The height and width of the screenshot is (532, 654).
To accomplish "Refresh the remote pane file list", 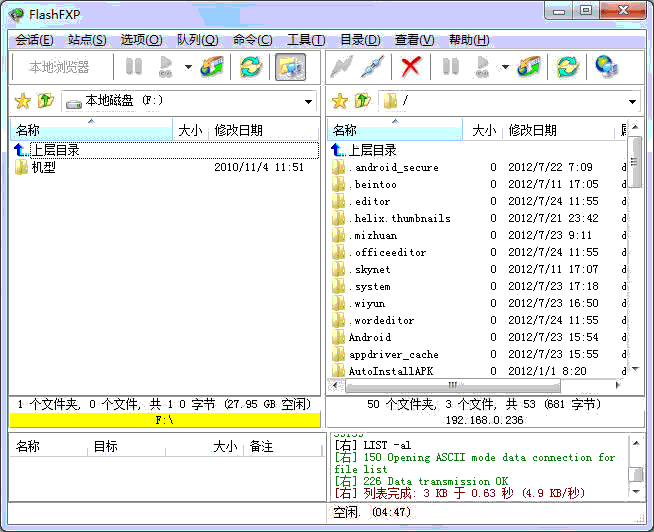I will click(568, 67).
